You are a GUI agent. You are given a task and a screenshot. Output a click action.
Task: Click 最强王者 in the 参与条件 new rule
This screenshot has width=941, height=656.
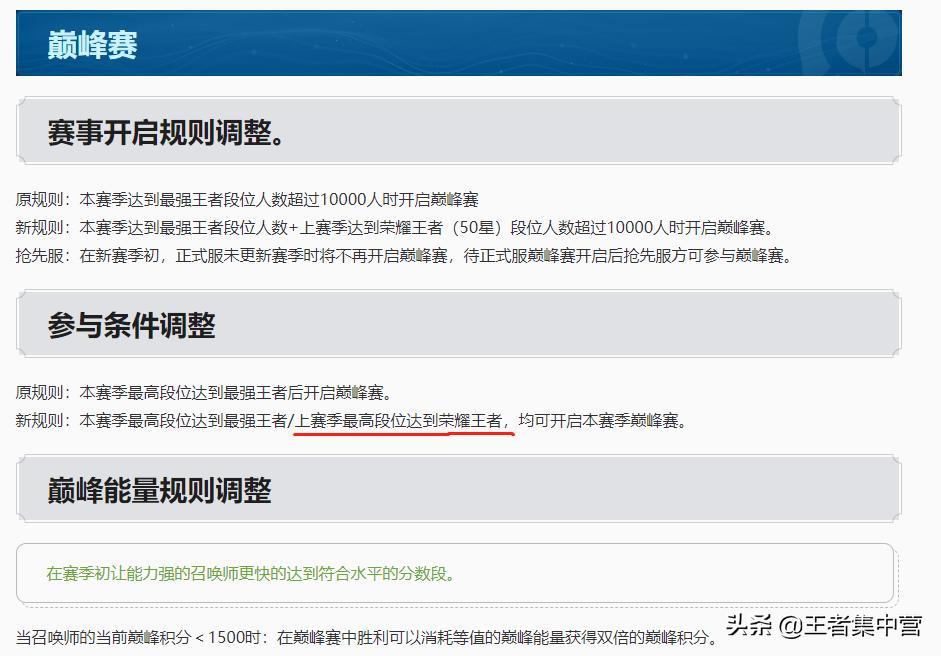click(x=255, y=421)
